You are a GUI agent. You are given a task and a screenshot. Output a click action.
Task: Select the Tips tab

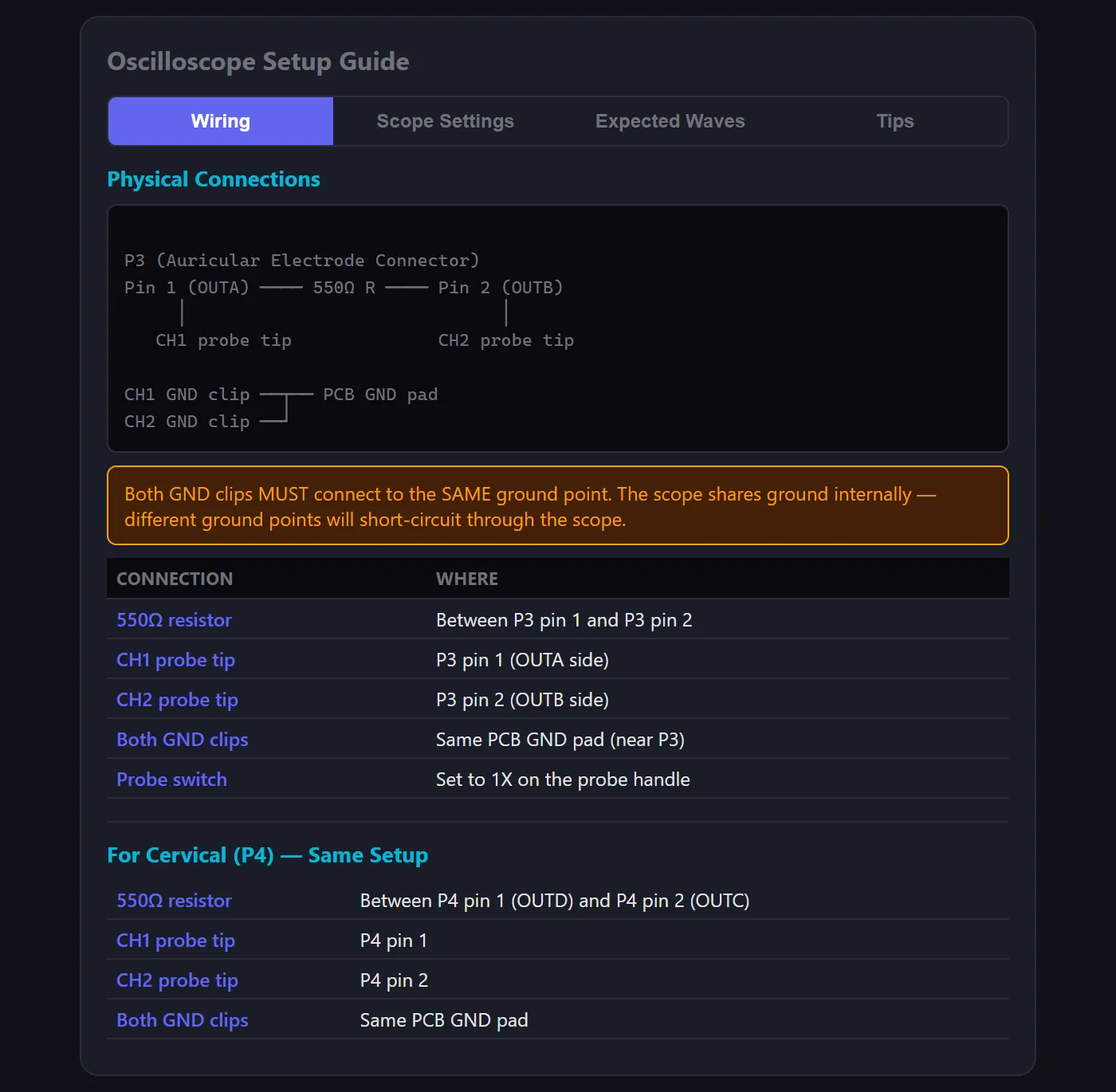[x=894, y=121]
